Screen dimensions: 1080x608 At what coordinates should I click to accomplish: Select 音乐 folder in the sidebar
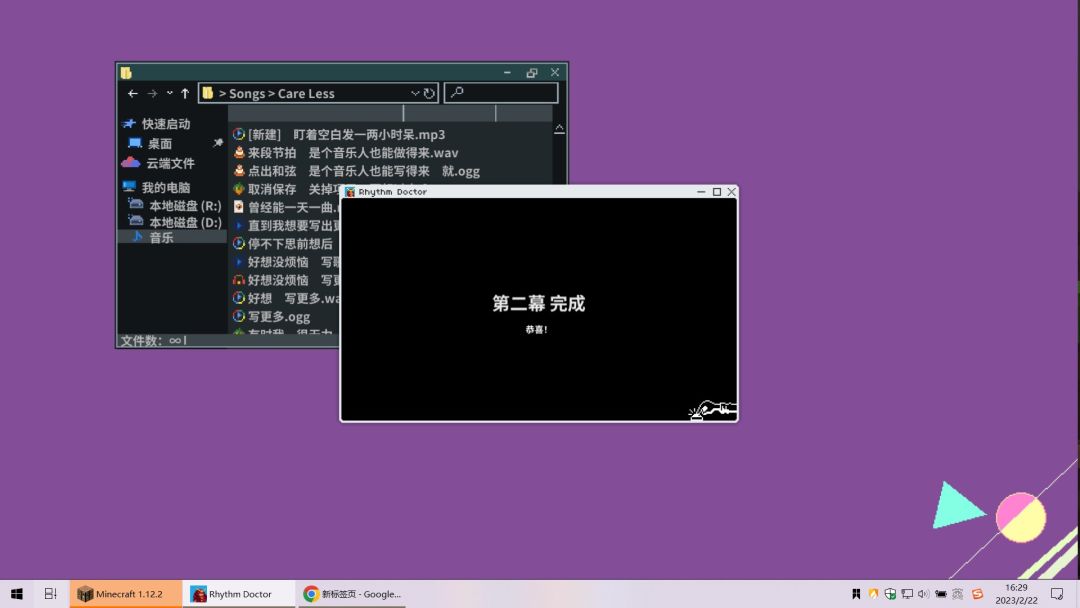click(172, 238)
